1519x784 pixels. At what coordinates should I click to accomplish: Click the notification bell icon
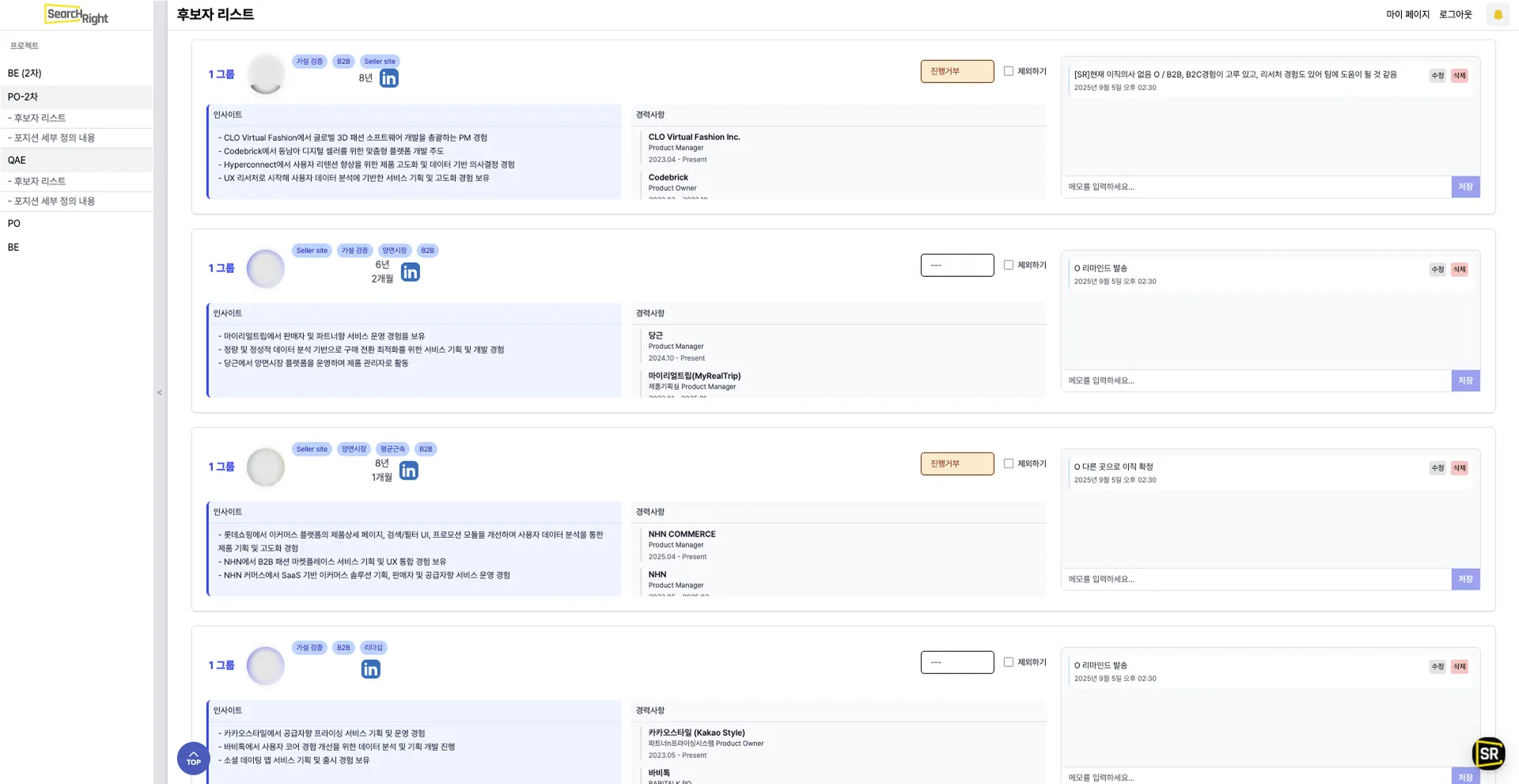(1497, 15)
